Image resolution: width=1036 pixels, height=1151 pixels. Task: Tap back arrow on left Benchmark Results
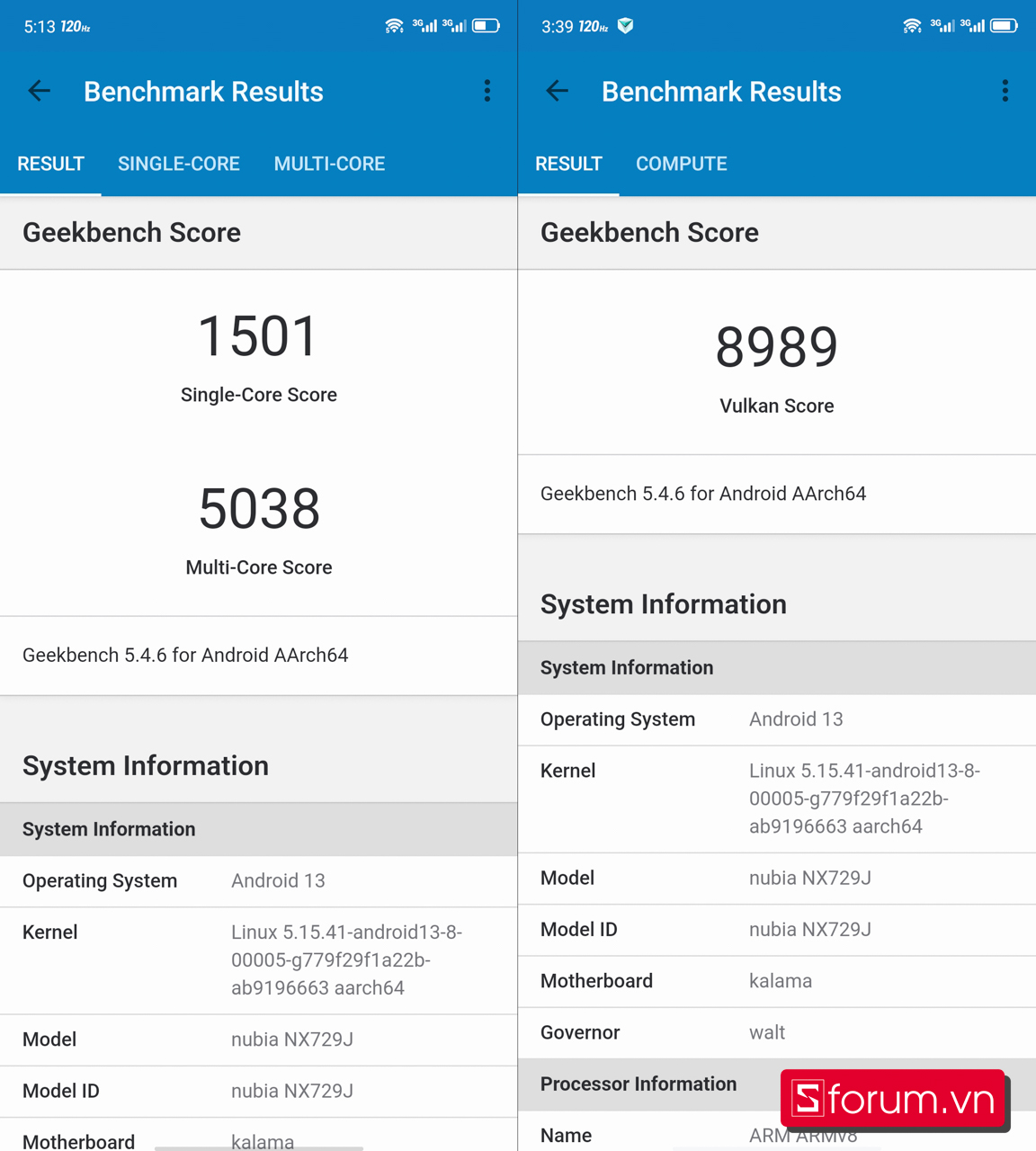coord(40,91)
